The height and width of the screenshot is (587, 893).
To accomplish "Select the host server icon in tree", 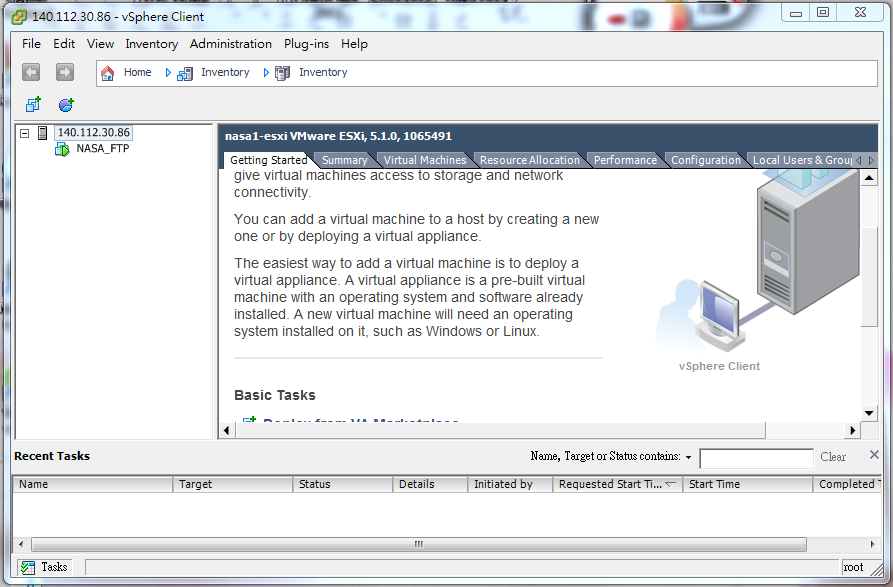I will (42, 133).
